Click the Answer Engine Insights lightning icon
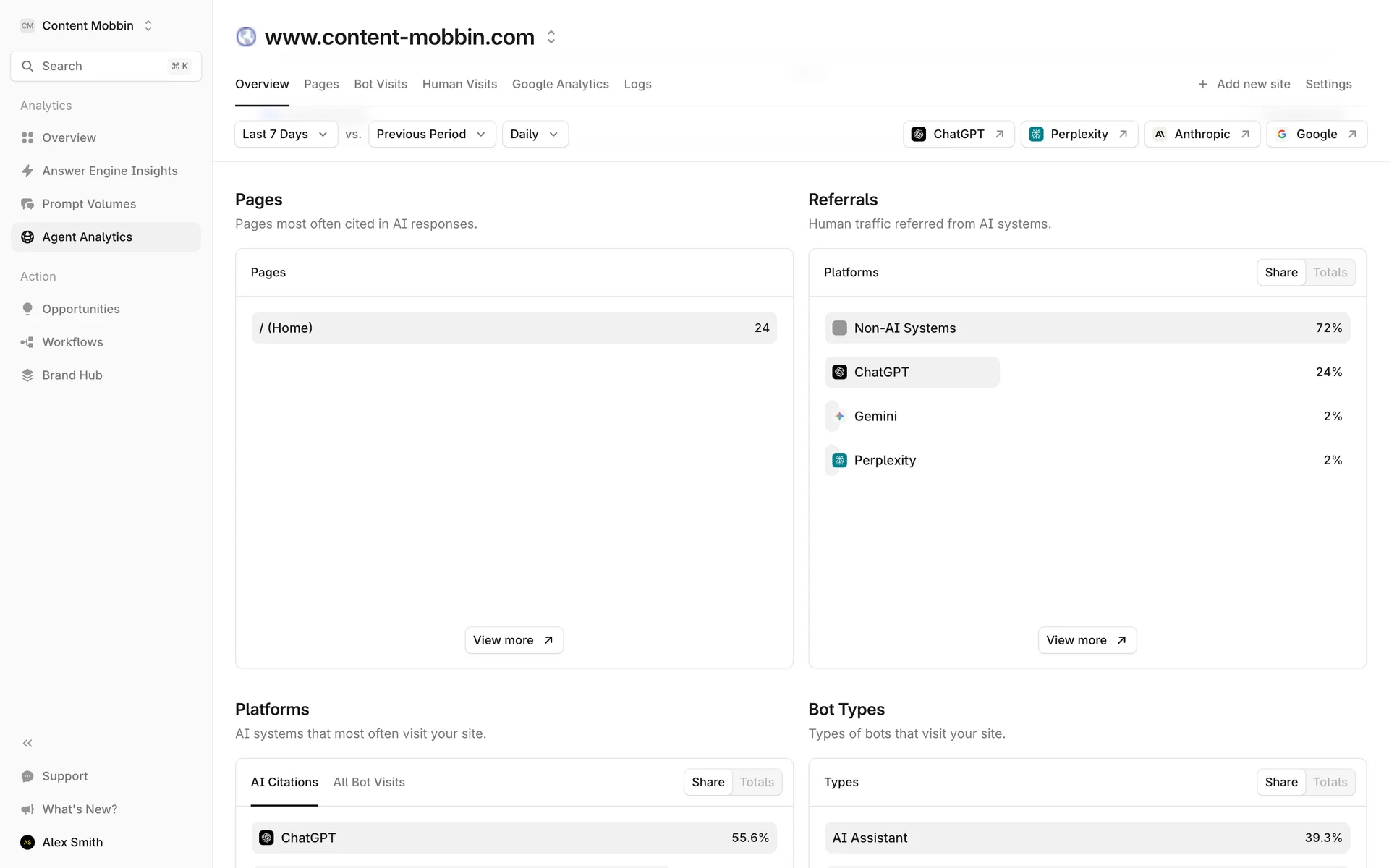 27,171
